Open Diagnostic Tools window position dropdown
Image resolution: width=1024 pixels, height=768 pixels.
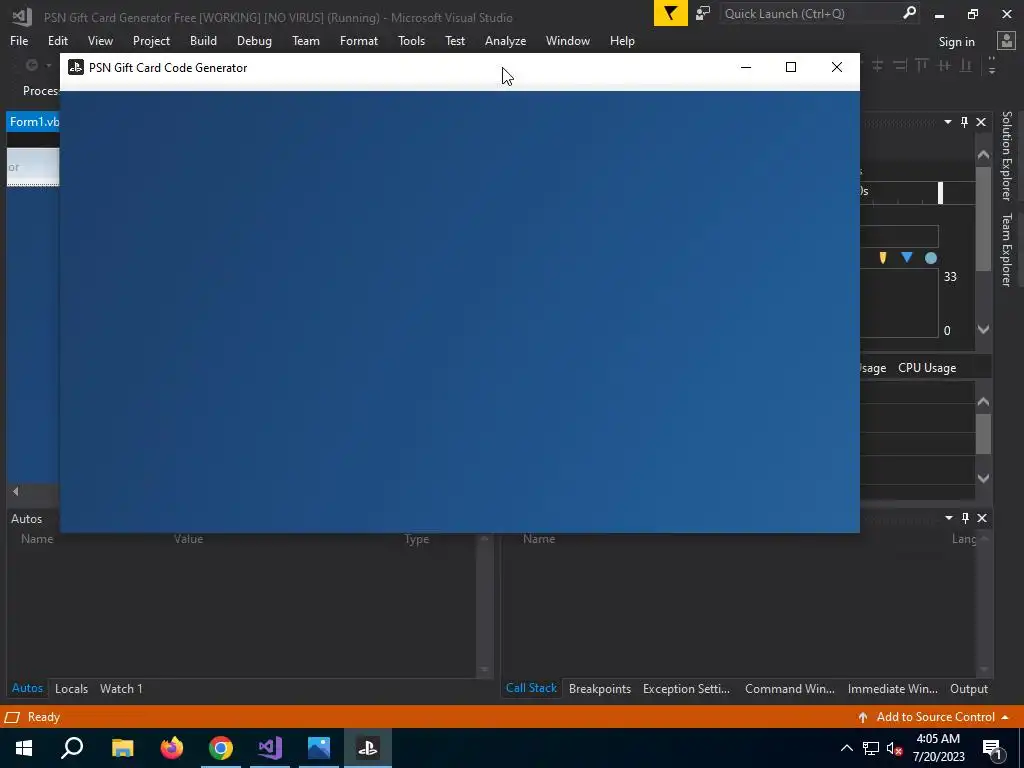coord(948,122)
